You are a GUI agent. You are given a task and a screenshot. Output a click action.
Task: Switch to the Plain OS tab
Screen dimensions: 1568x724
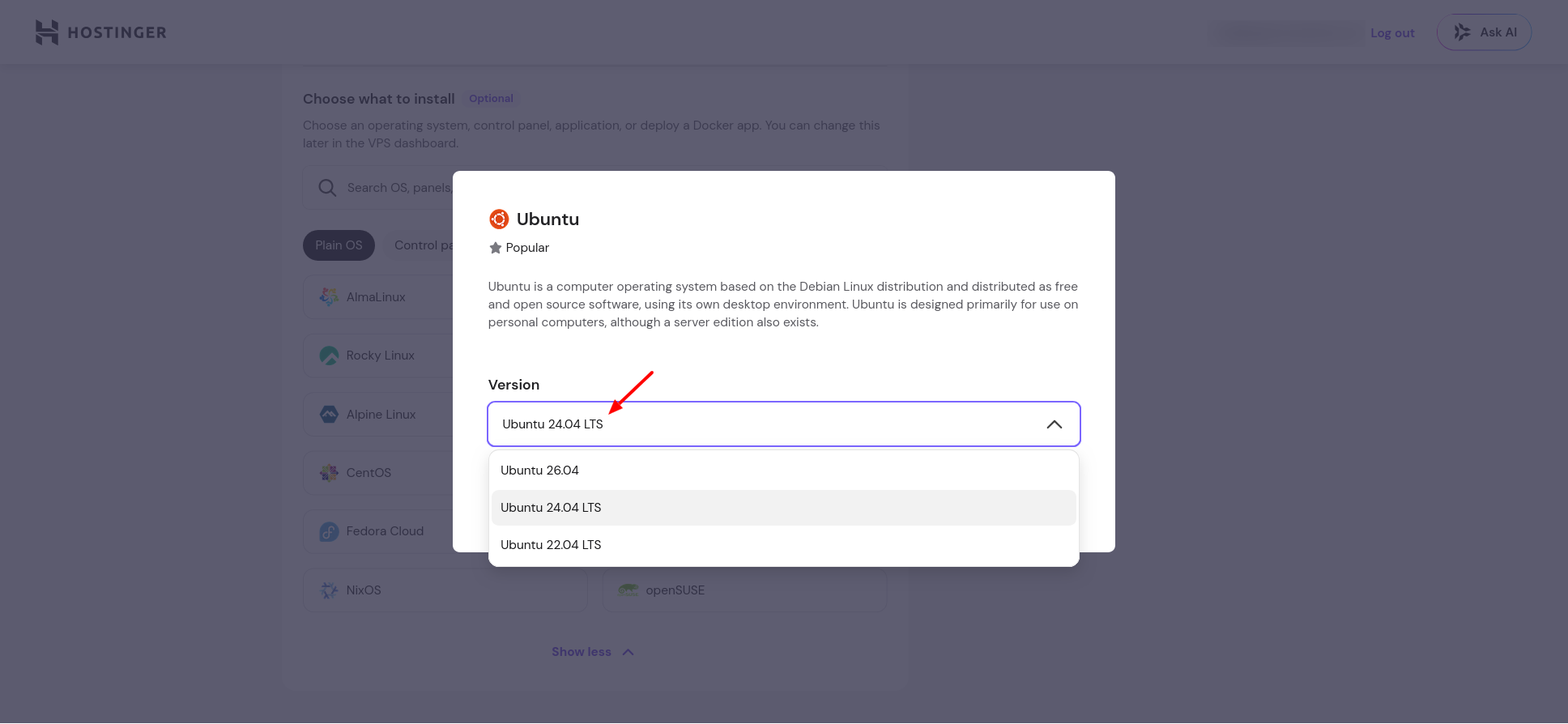pyautogui.click(x=339, y=245)
